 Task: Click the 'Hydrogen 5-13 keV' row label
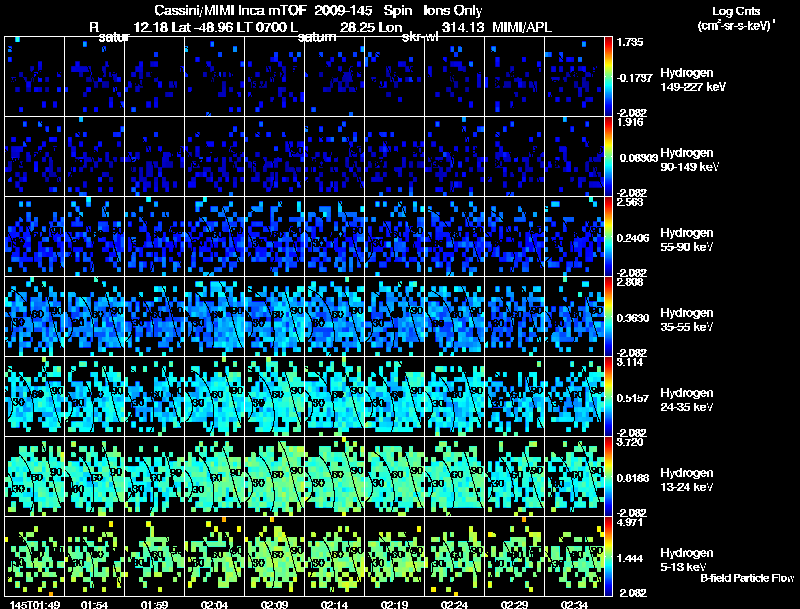pyautogui.click(x=687, y=560)
